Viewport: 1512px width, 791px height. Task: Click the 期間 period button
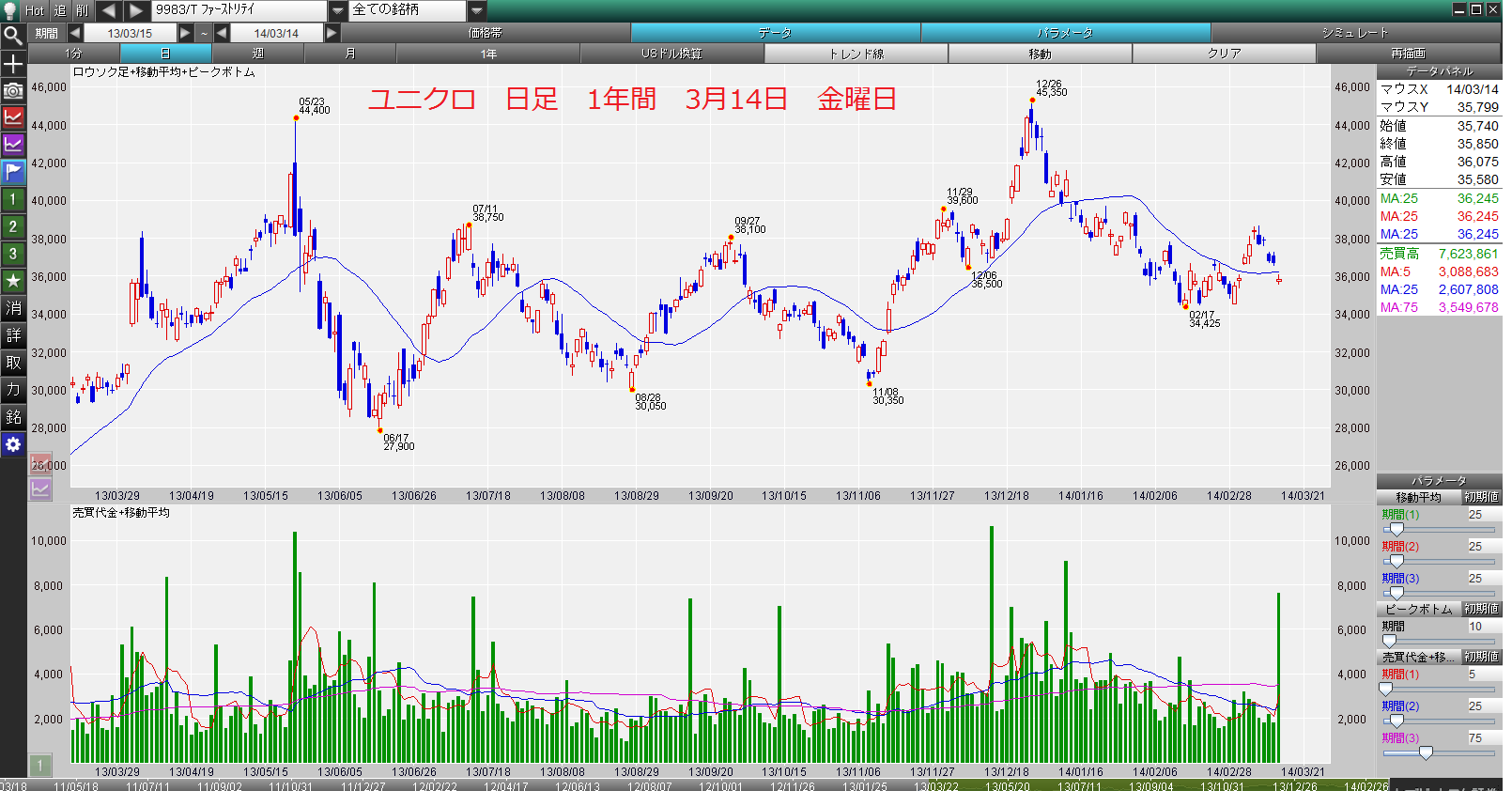coord(47,33)
